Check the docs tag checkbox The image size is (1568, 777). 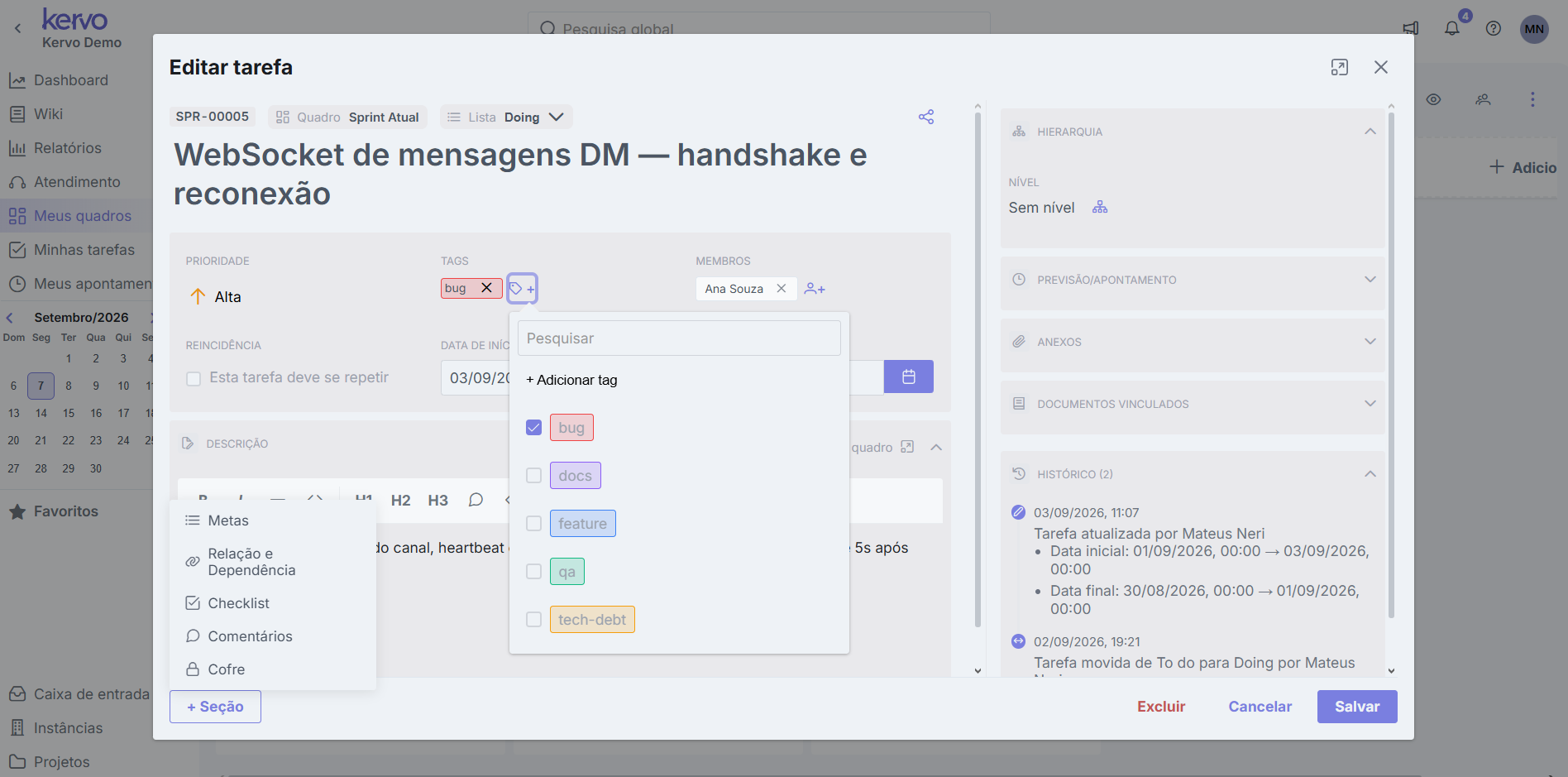click(x=534, y=476)
